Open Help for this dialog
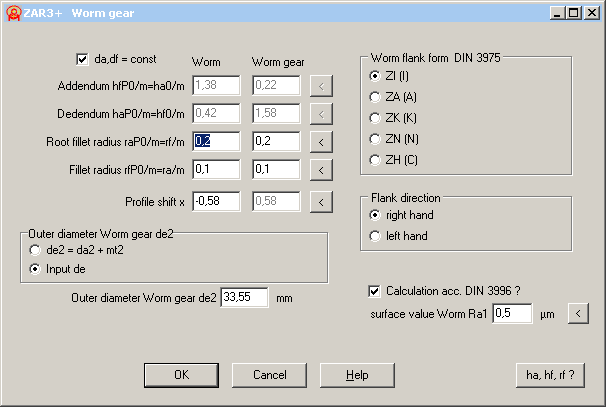 pyautogui.click(x=357, y=375)
